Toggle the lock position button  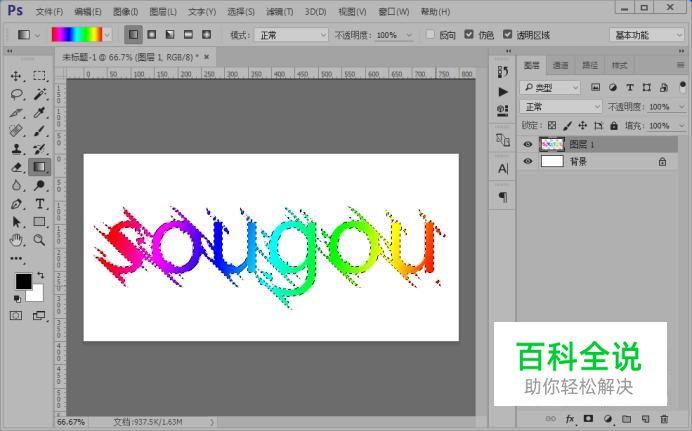tap(583, 126)
